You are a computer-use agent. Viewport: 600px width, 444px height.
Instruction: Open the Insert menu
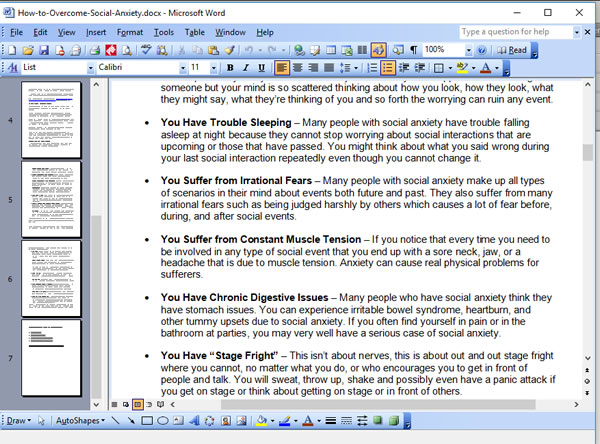pyautogui.click(x=96, y=33)
